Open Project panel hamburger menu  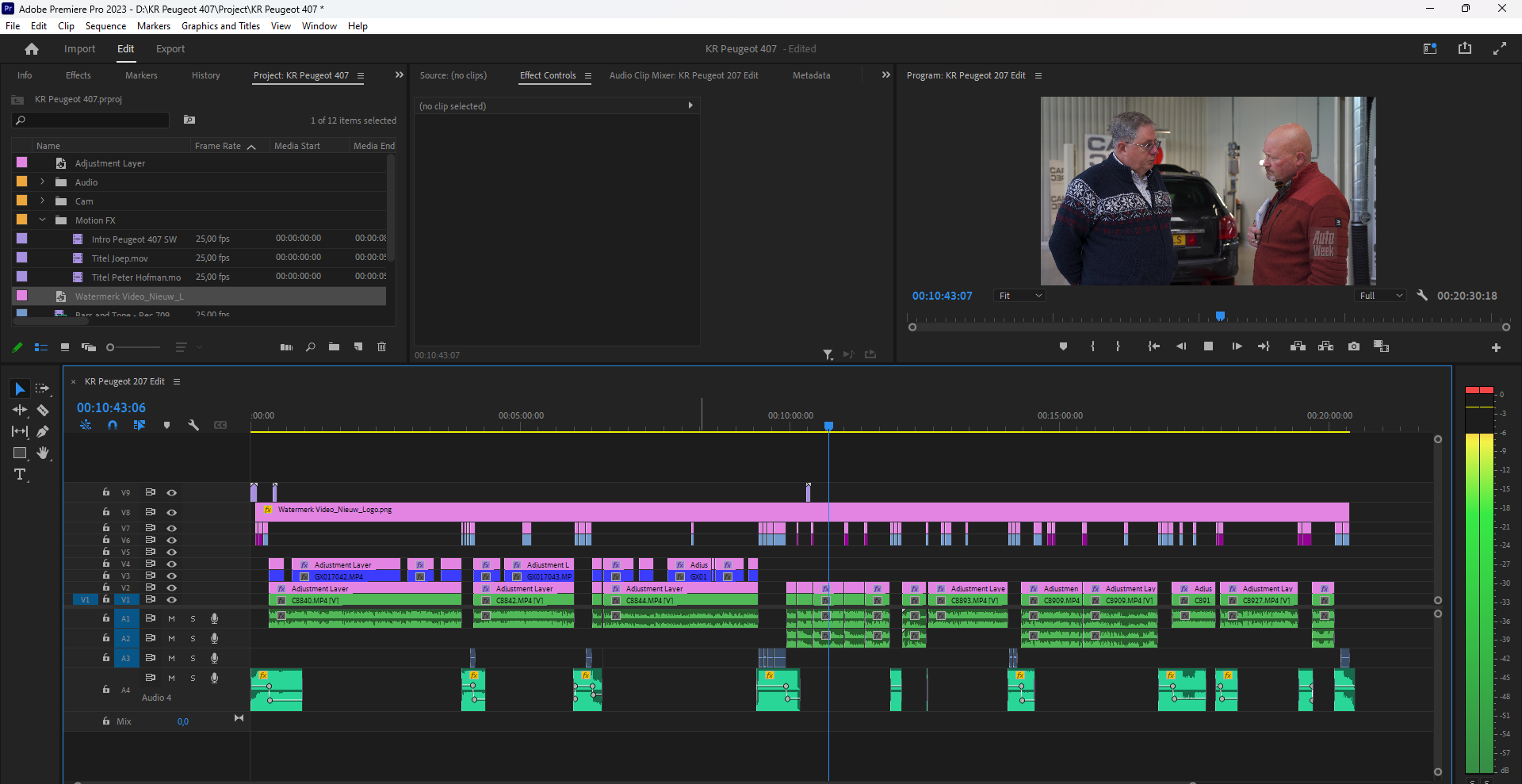pos(361,76)
